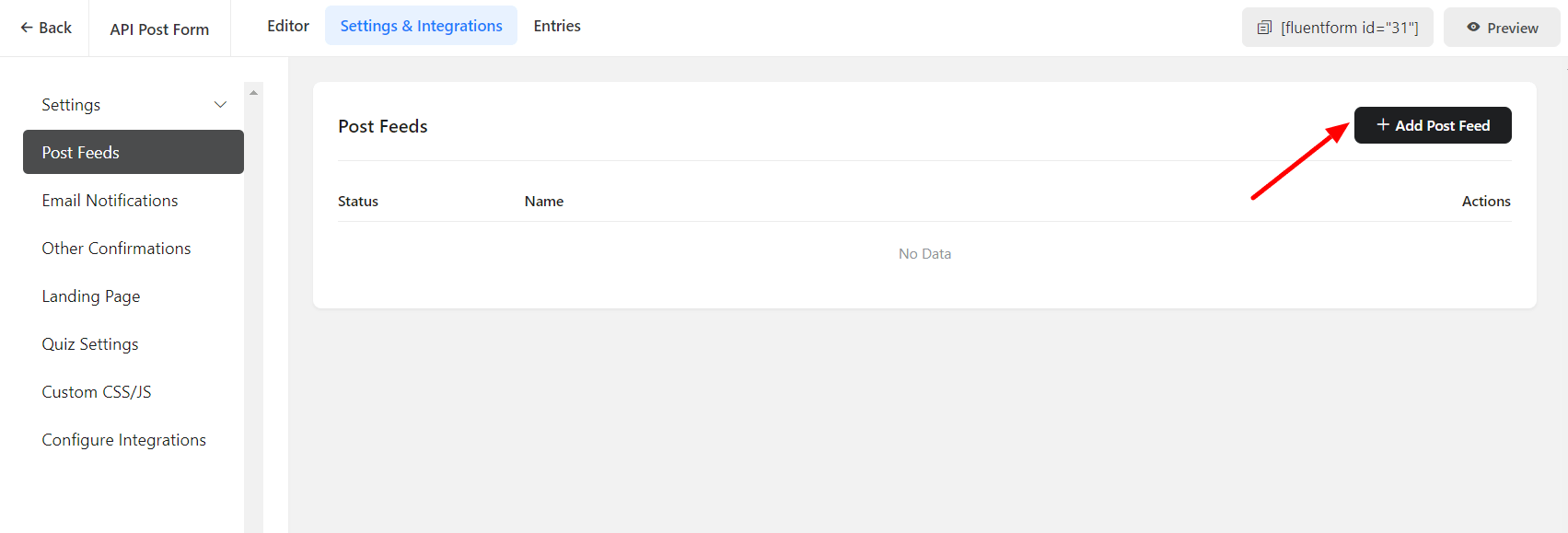
Task: Open the Landing Page settings
Action: [91, 296]
